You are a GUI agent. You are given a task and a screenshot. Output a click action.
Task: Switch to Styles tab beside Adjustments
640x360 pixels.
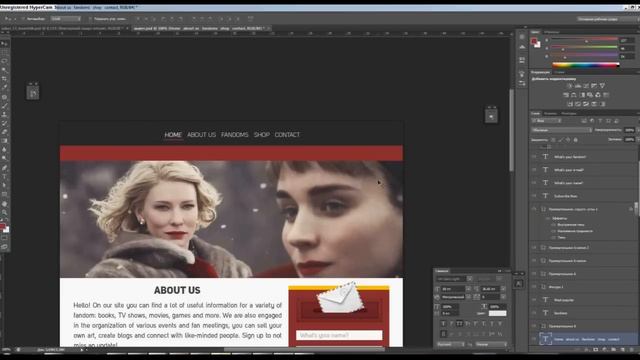pos(559,72)
